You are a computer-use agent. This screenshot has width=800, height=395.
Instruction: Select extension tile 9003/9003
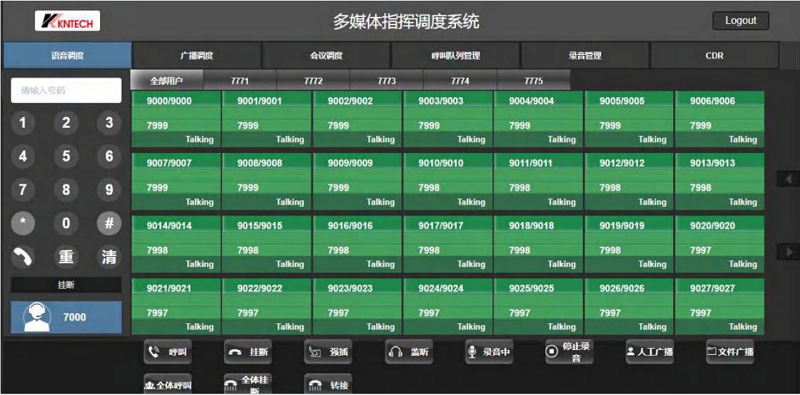pos(448,119)
